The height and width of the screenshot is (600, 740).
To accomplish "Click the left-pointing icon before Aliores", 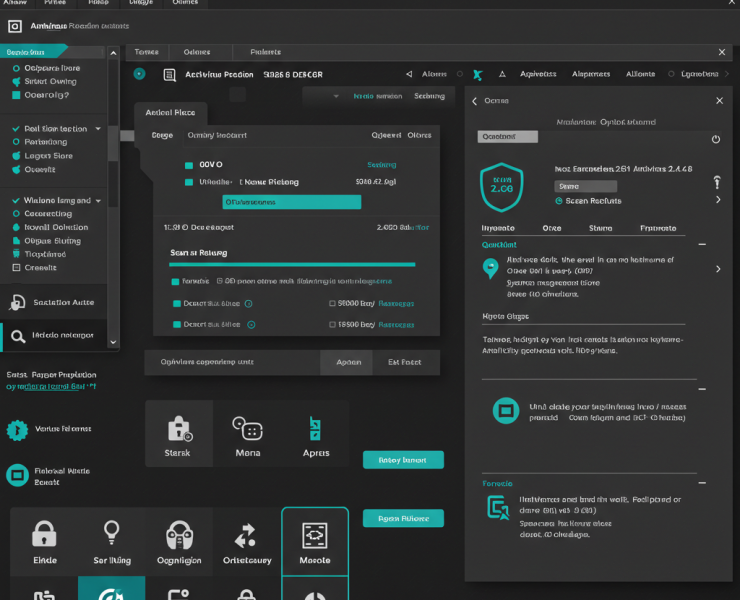I will [409, 74].
